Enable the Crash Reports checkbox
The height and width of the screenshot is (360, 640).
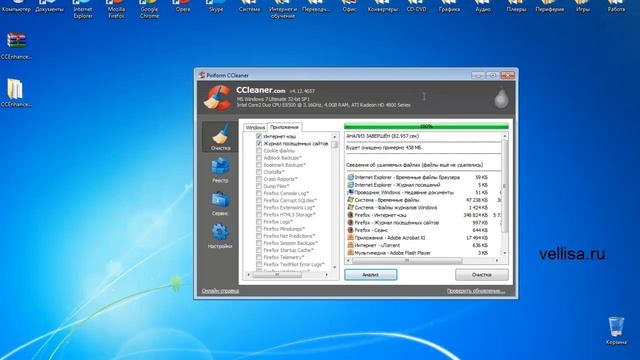click(259, 179)
